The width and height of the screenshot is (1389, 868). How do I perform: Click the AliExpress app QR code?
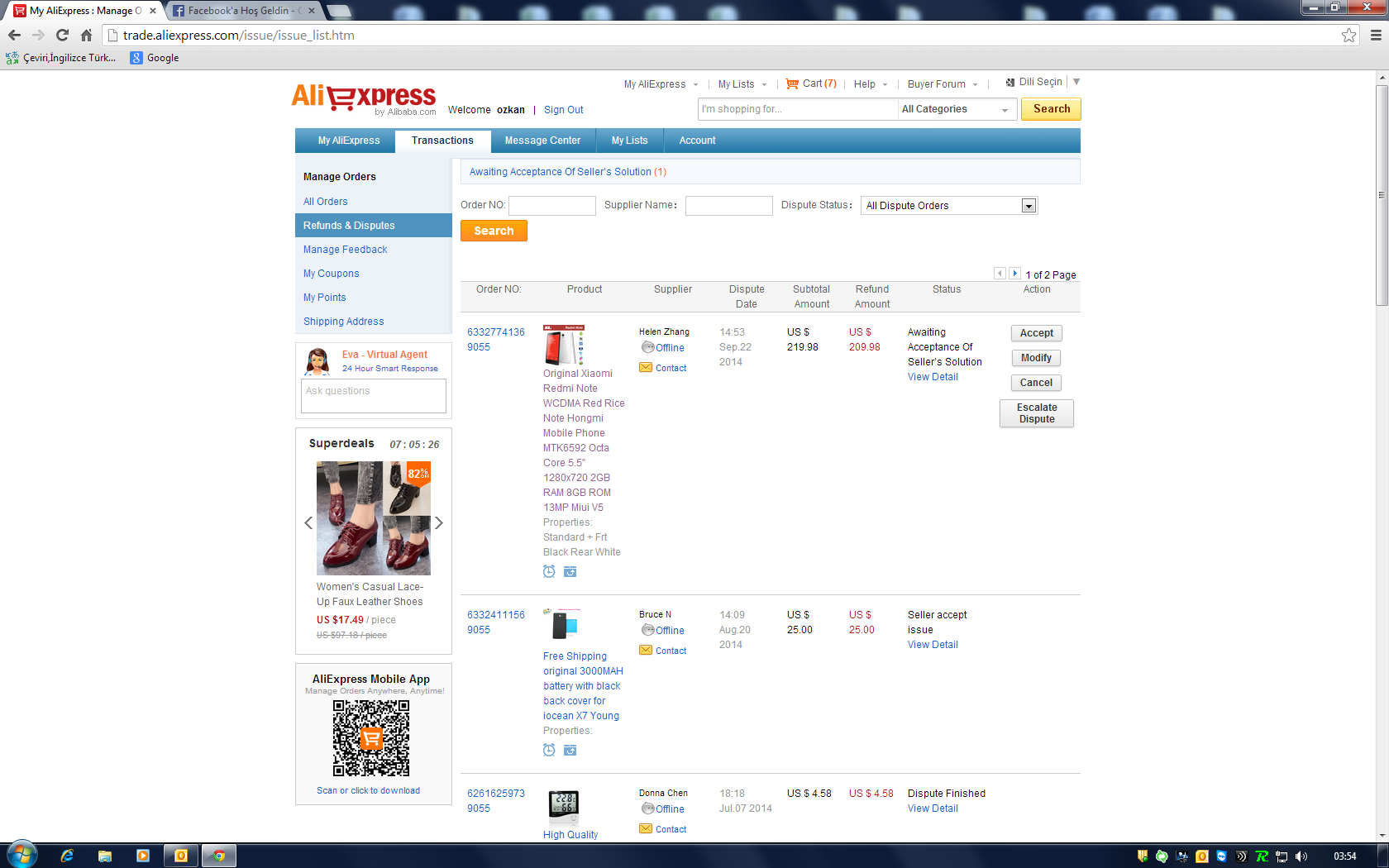[371, 738]
